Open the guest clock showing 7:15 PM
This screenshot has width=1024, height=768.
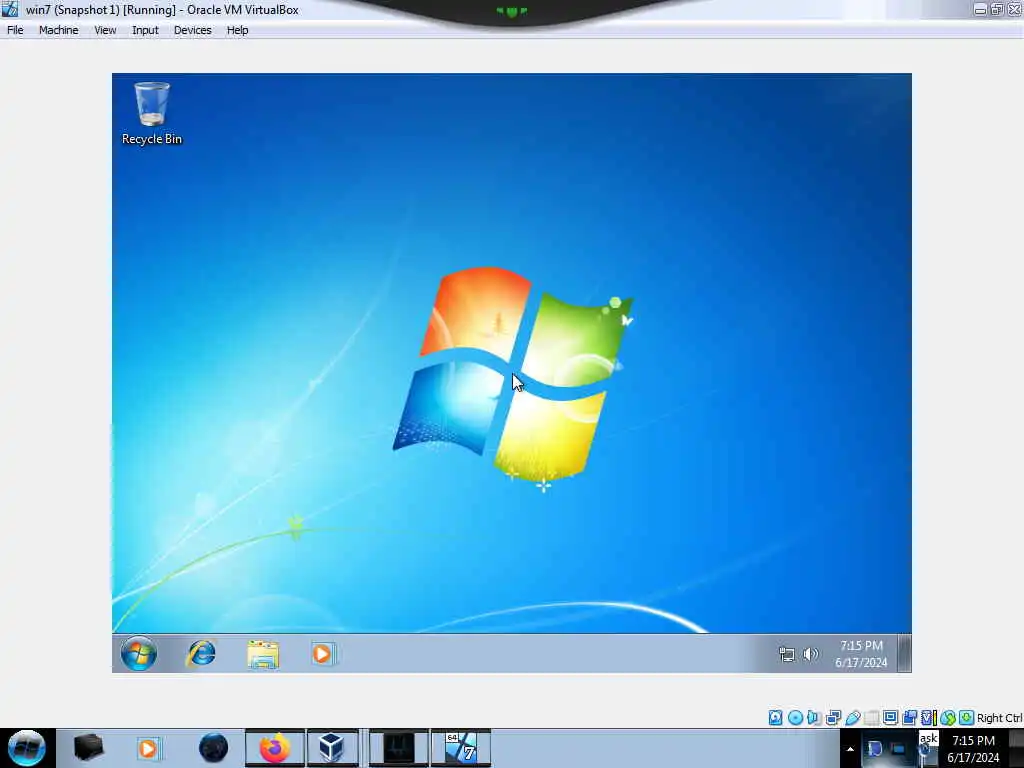pos(861,654)
